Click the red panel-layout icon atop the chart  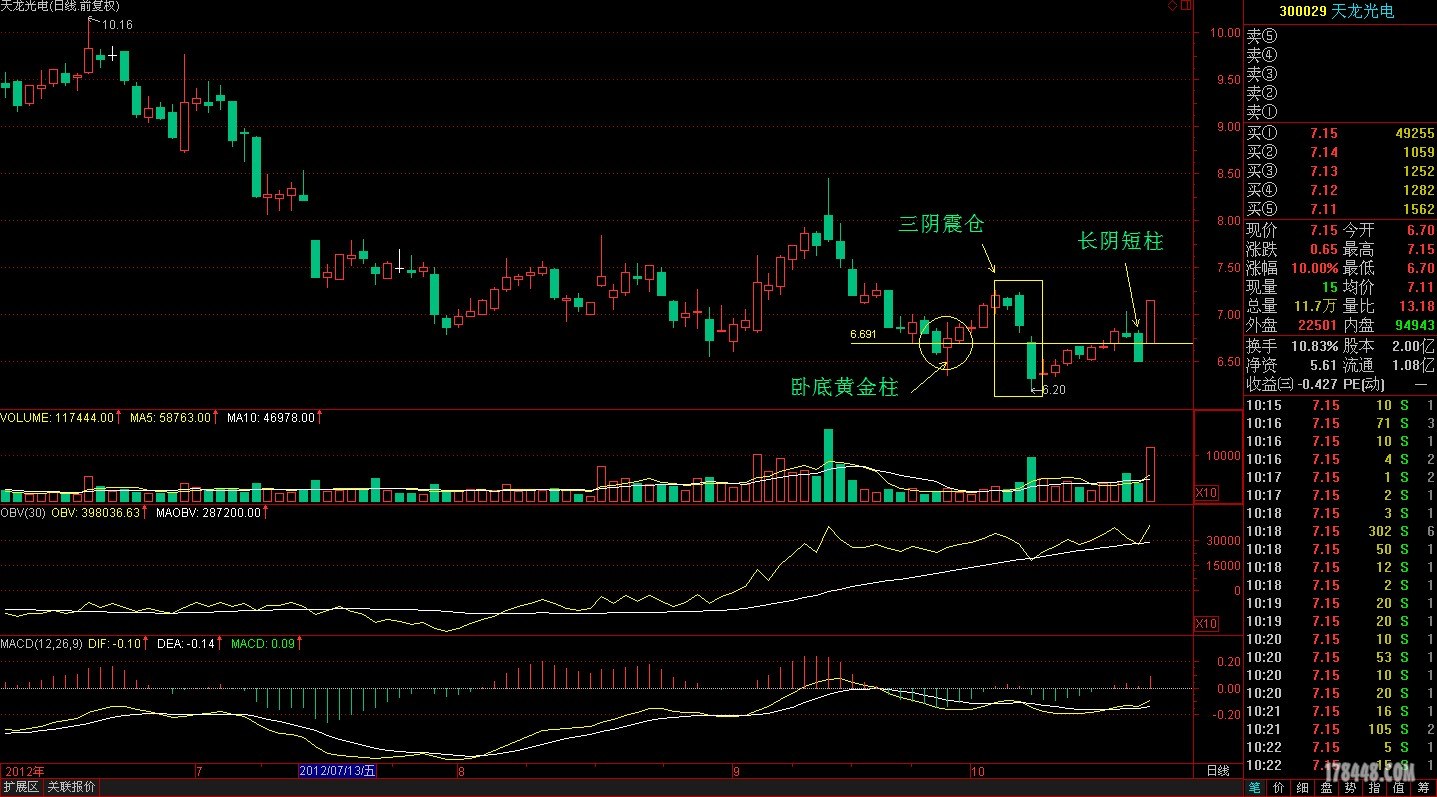(x=1185, y=6)
